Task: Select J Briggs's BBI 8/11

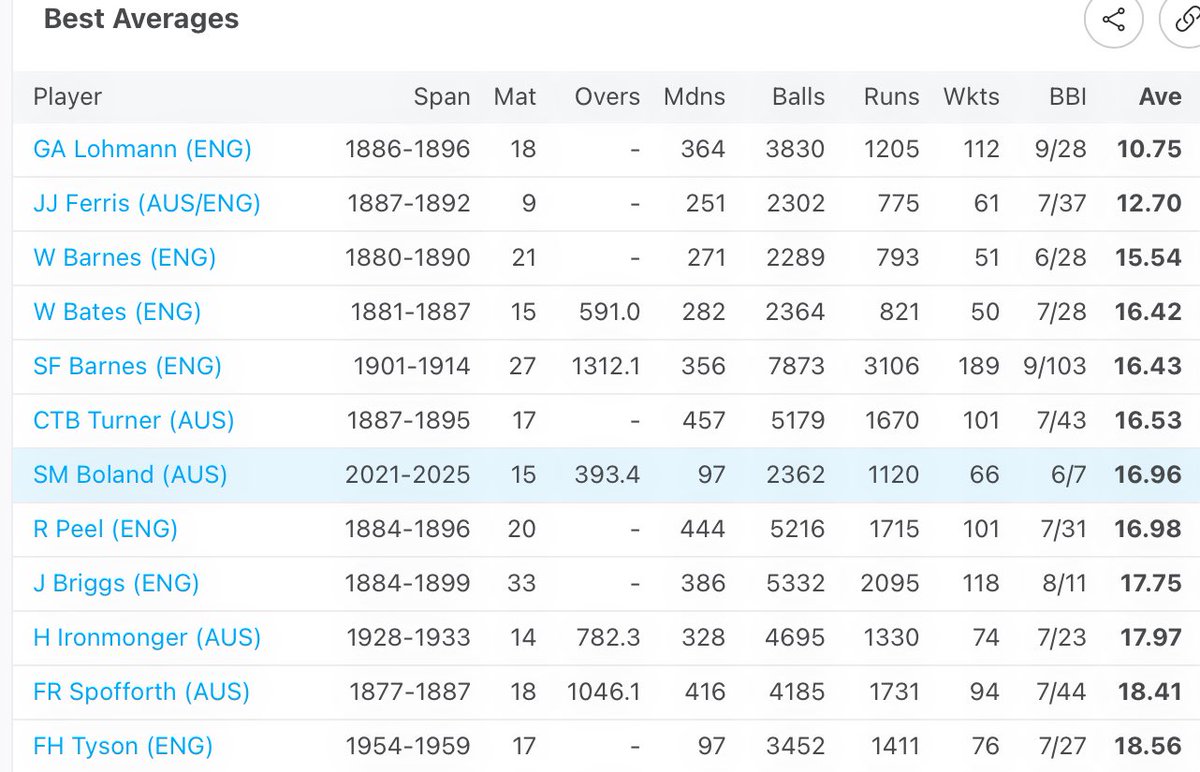Action: coord(1064,583)
